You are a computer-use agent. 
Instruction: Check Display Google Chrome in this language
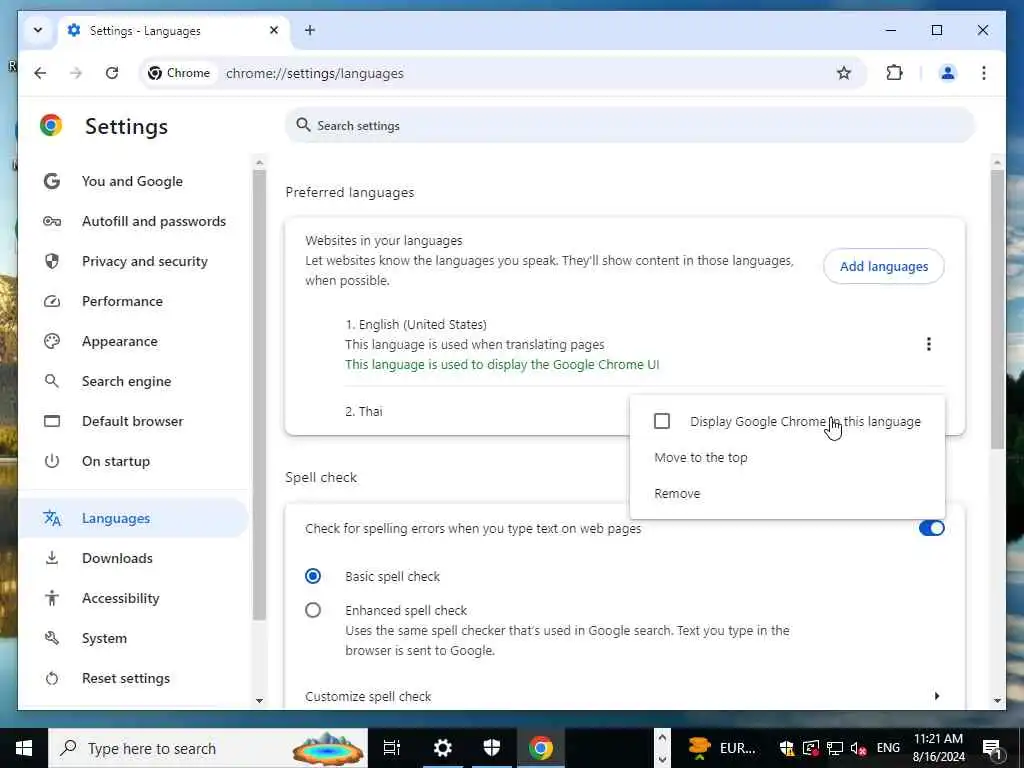click(x=662, y=421)
